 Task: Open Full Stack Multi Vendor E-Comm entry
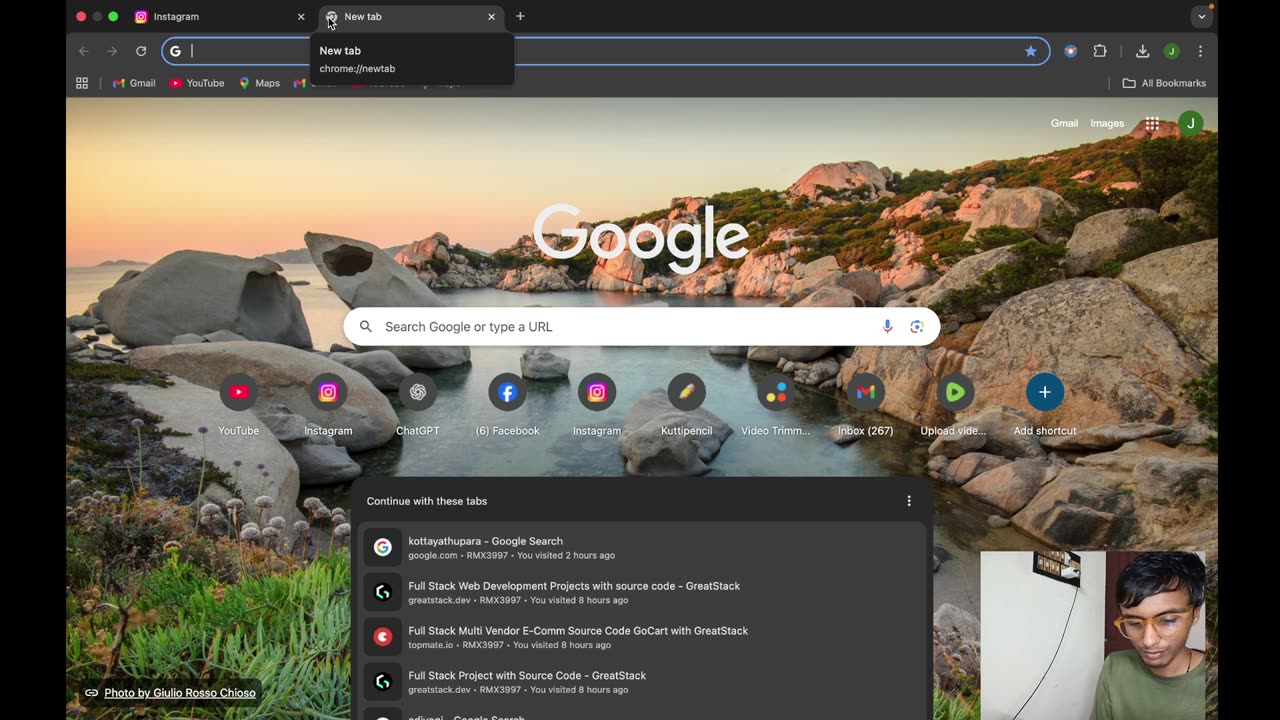(x=641, y=637)
